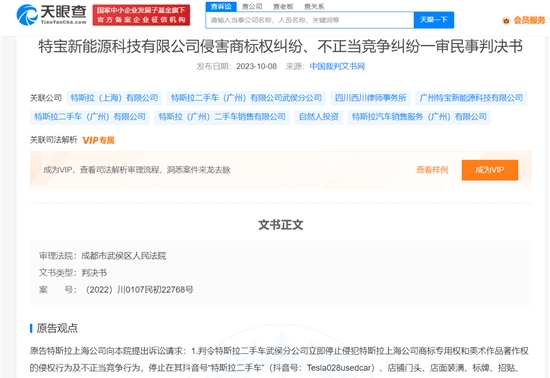Image resolution: width=550 pixels, height=378 pixels.
Task: Open related company 特斯拉（上海）有限公司
Action: [114, 98]
